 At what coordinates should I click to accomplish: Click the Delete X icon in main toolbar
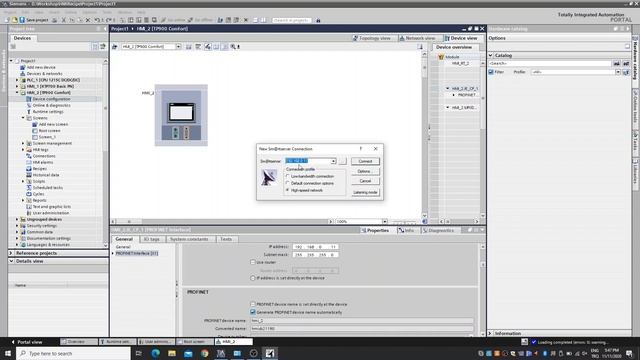[x=87, y=20]
